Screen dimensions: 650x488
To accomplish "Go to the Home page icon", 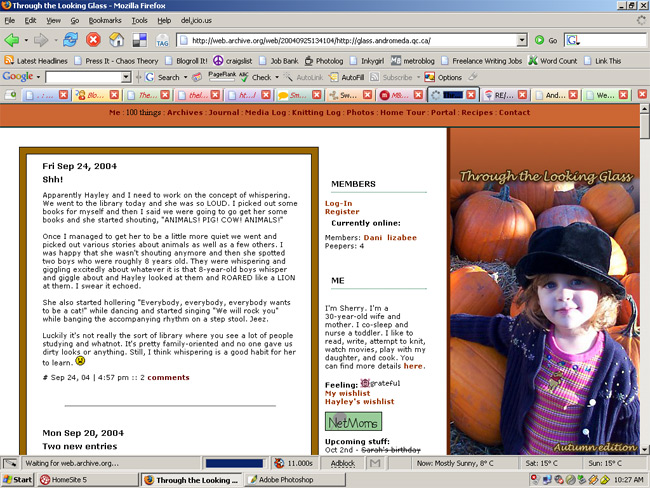I will pyautogui.click(x=116, y=40).
